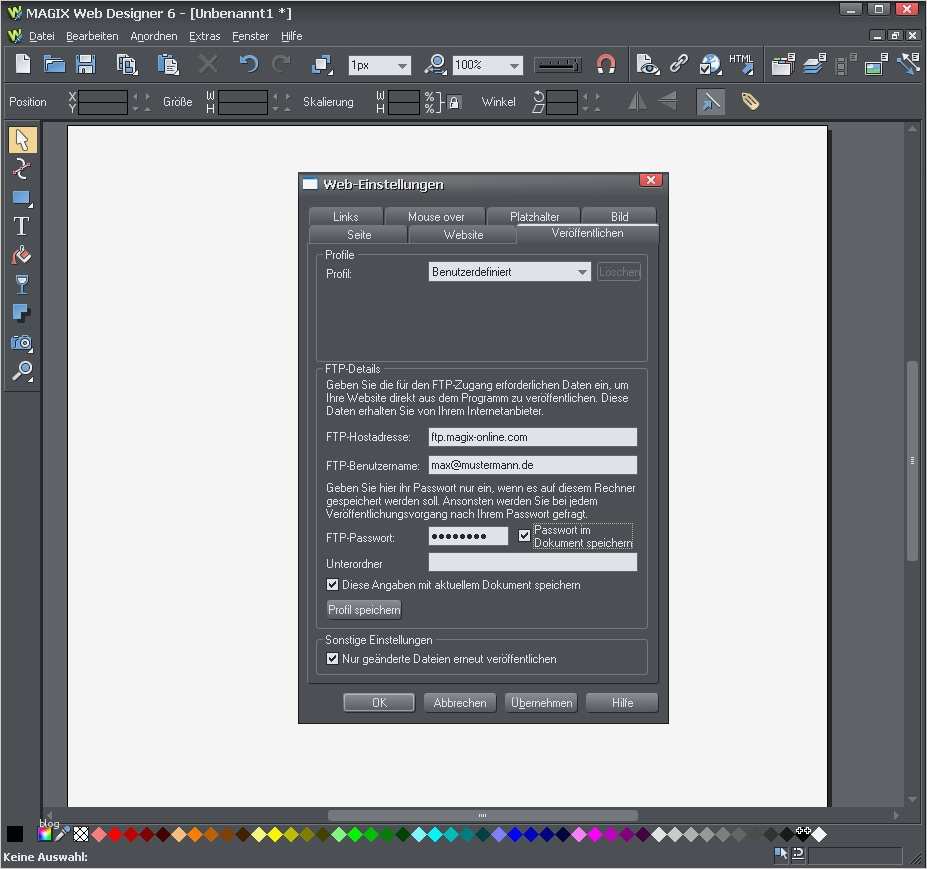Screen dimensions: 927x869
Task: Uncheck Nur geänderte Dateien erneut veröffentlichen
Action: (x=332, y=658)
